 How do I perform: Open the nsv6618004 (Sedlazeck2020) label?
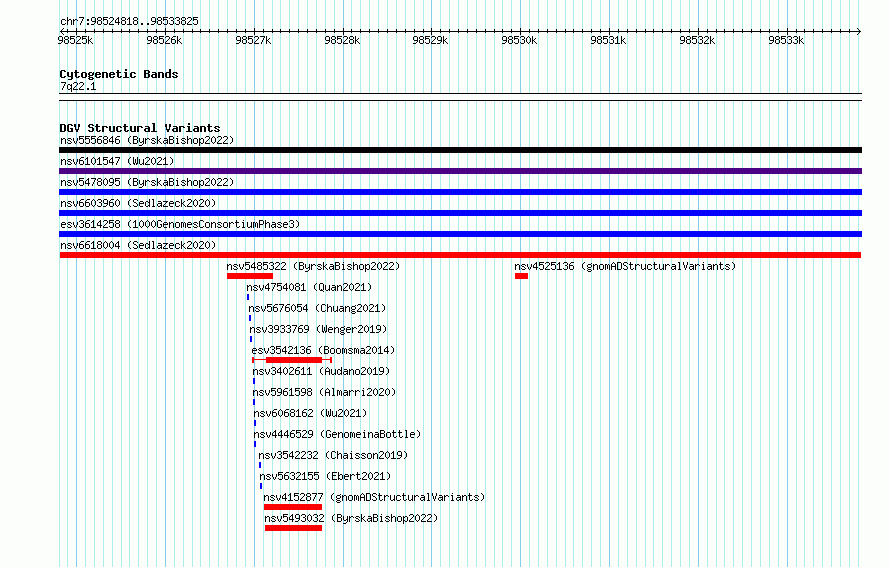click(x=138, y=245)
